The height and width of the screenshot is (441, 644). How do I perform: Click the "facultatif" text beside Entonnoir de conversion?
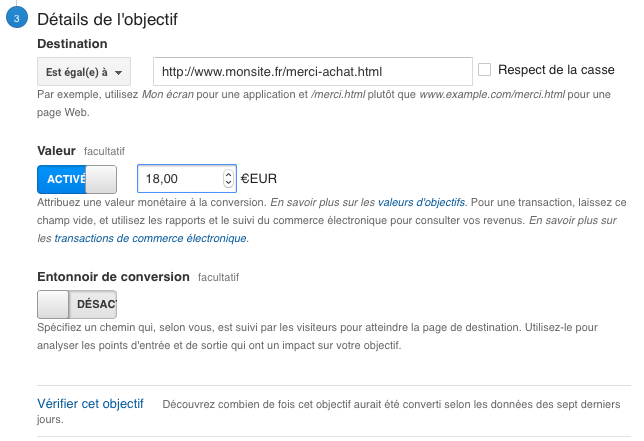[x=219, y=277]
